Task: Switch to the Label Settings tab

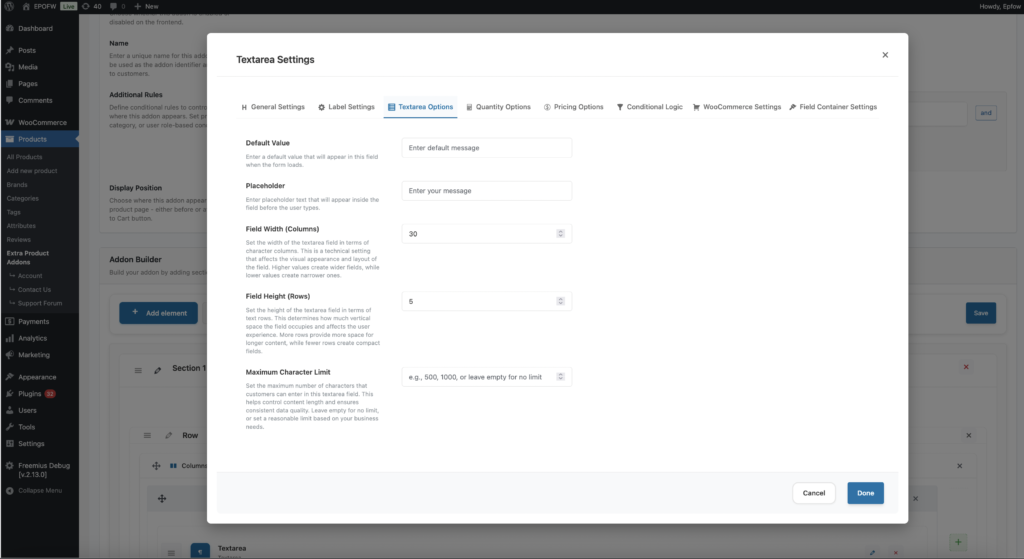Action: pyautogui.click(x=346, y=107)
